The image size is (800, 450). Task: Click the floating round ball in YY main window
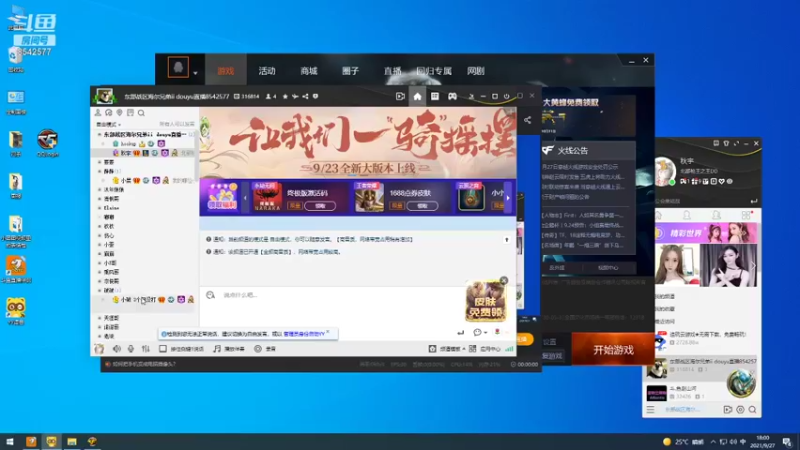coord(741,383)
